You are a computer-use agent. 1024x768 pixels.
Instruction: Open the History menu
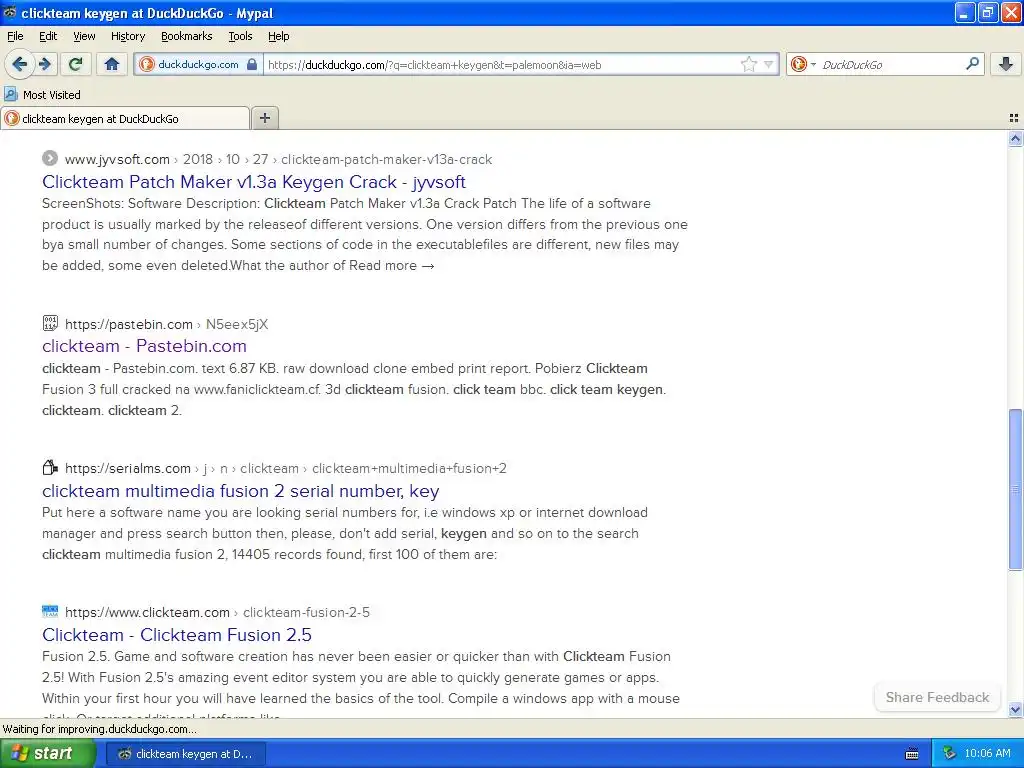click(128, 36)
